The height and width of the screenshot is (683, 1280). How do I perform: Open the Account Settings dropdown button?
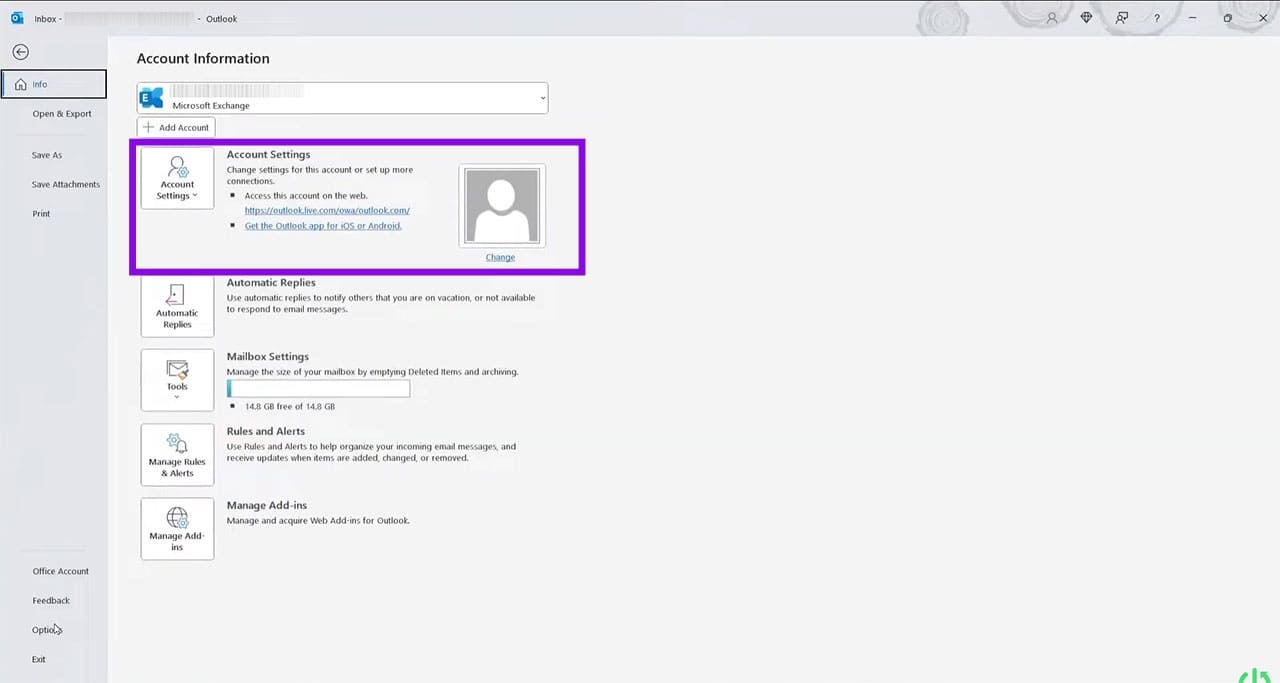click(177, 178)
